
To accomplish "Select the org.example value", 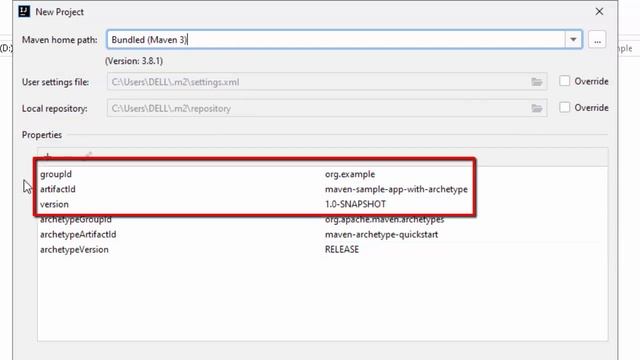I will (350, 174).
